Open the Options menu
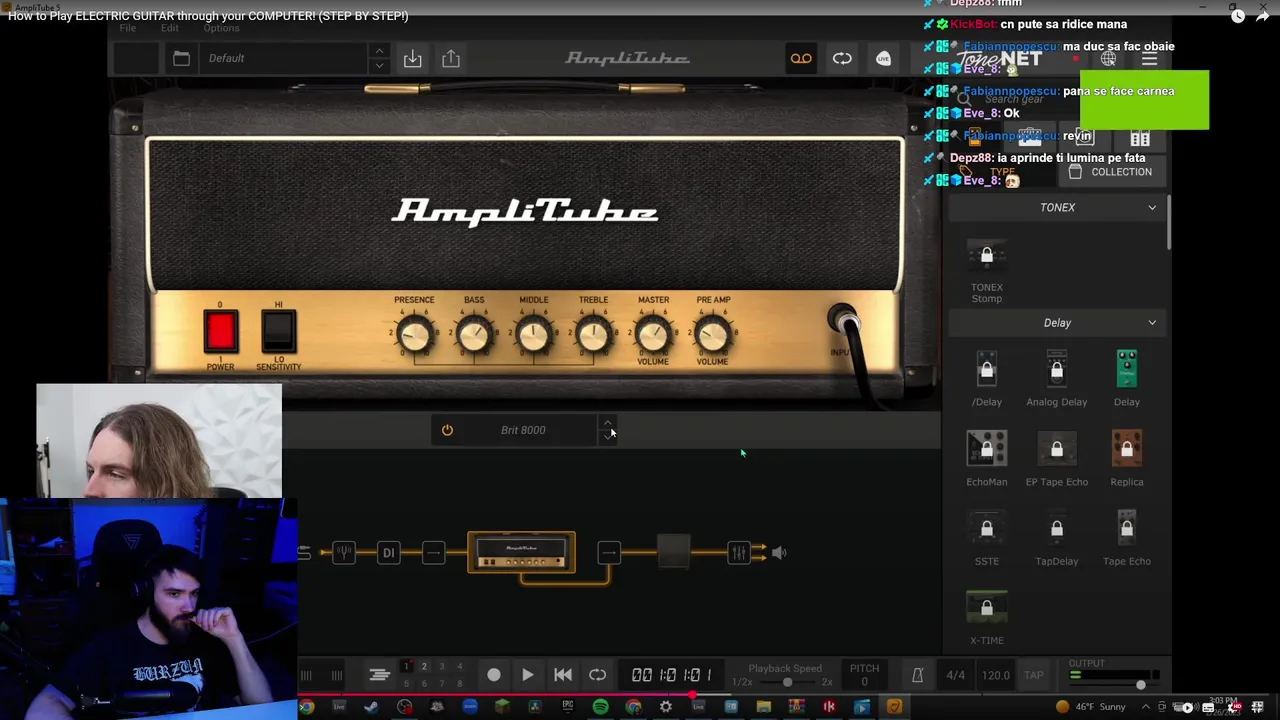This screenshot has width=1280, height=720. point(221,28)
